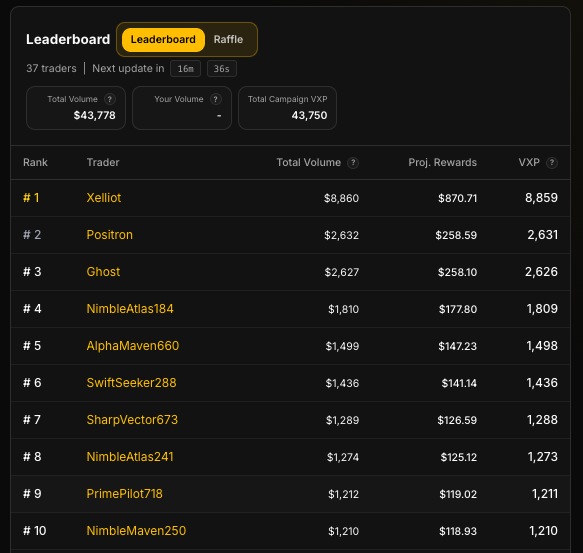Click Ghost's $2,627 volume
This screenshot has height=553, width=583.
[342, 272]
